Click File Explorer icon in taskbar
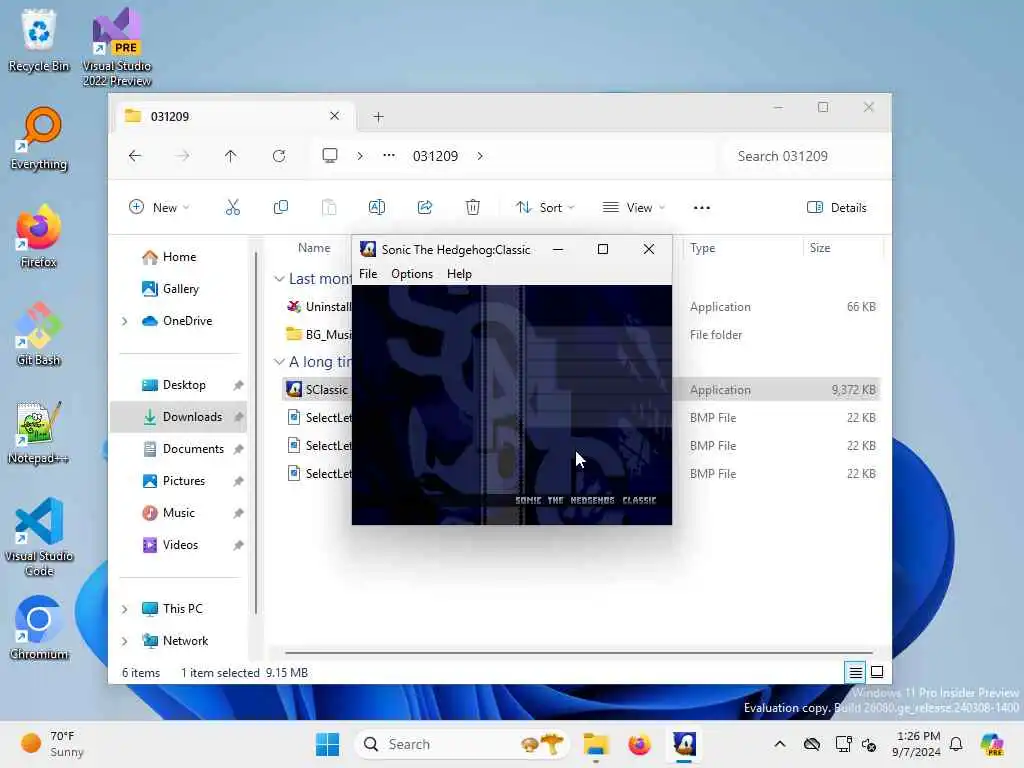This screenshot has width=1024, height=768. coord(596,744)
